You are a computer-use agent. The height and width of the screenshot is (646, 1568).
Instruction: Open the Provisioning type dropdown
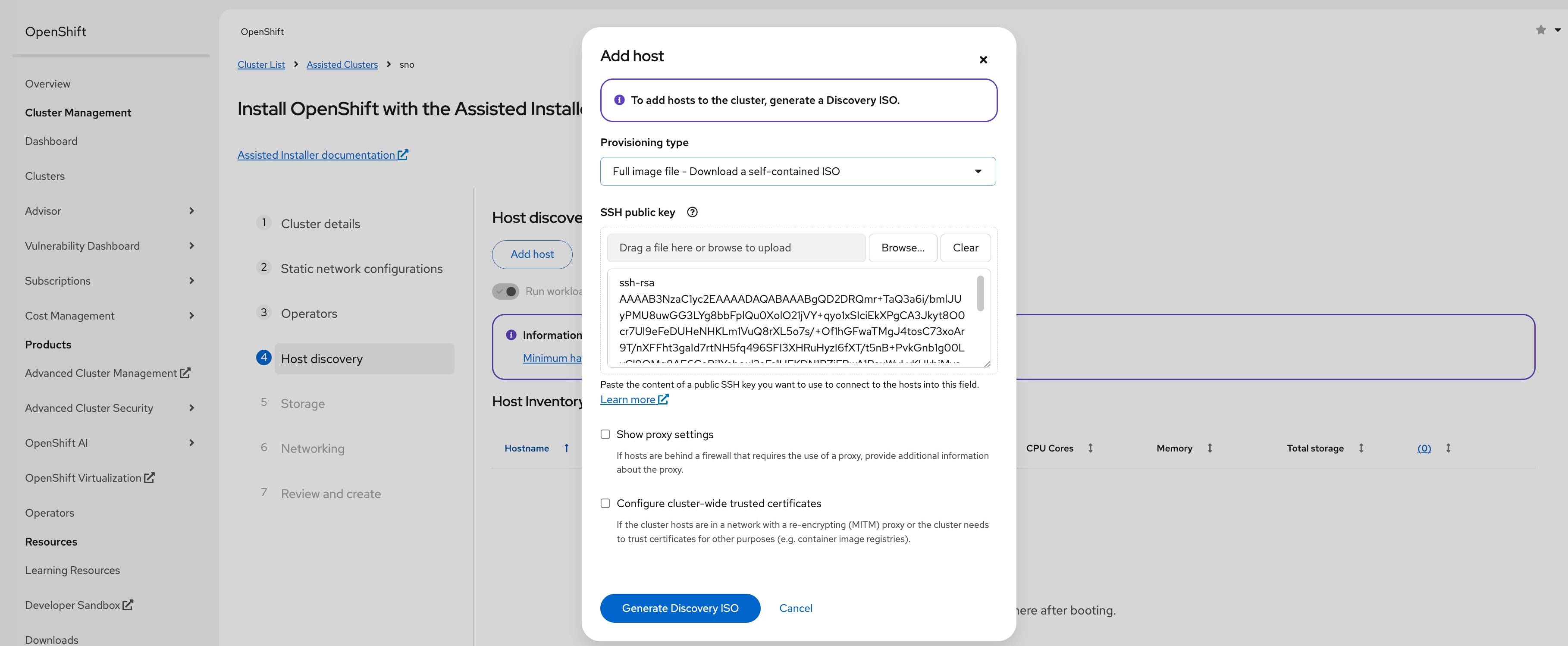pyautogui.click(x=797, y=172)
